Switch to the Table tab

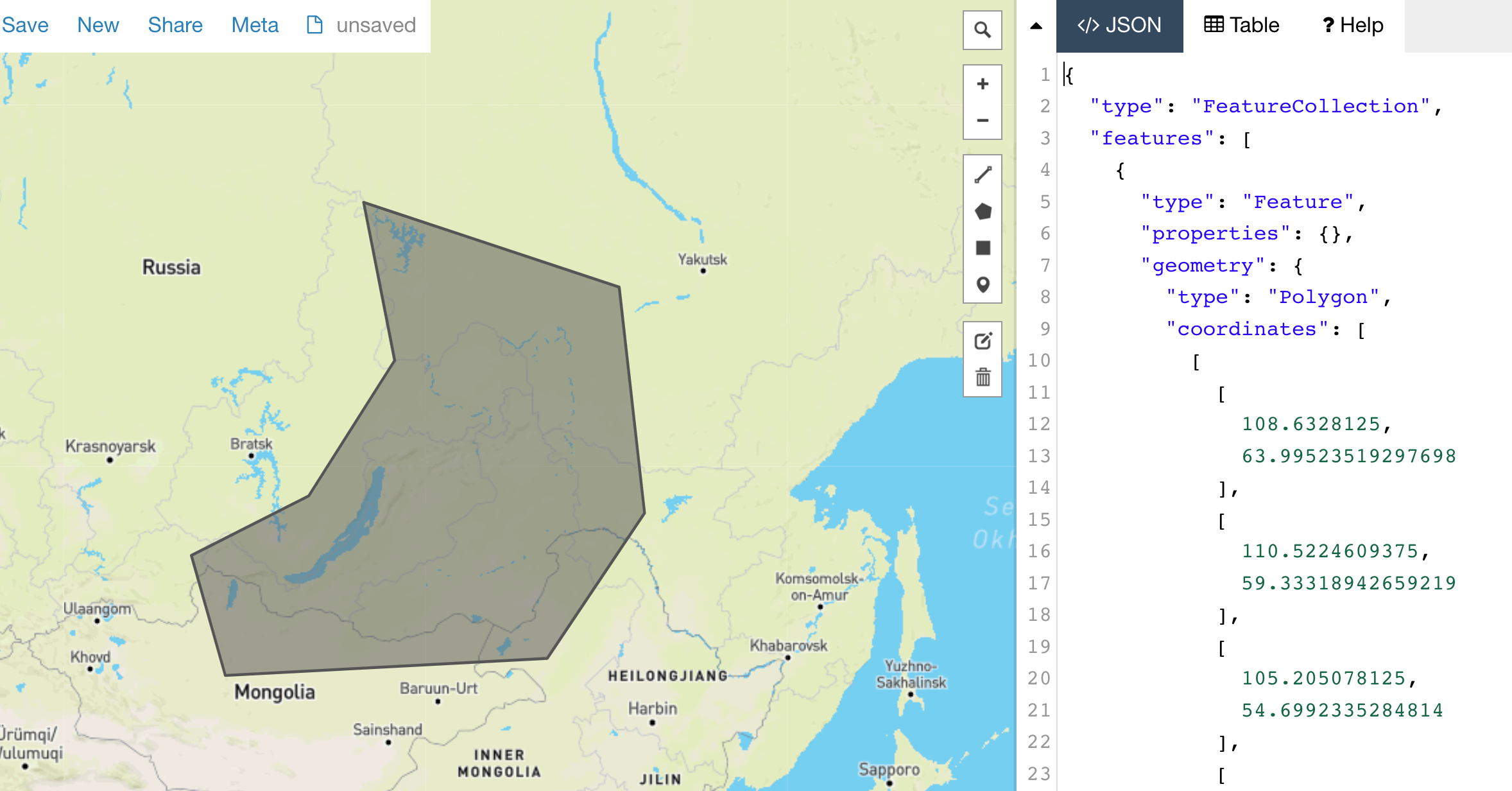(1241, 26)
